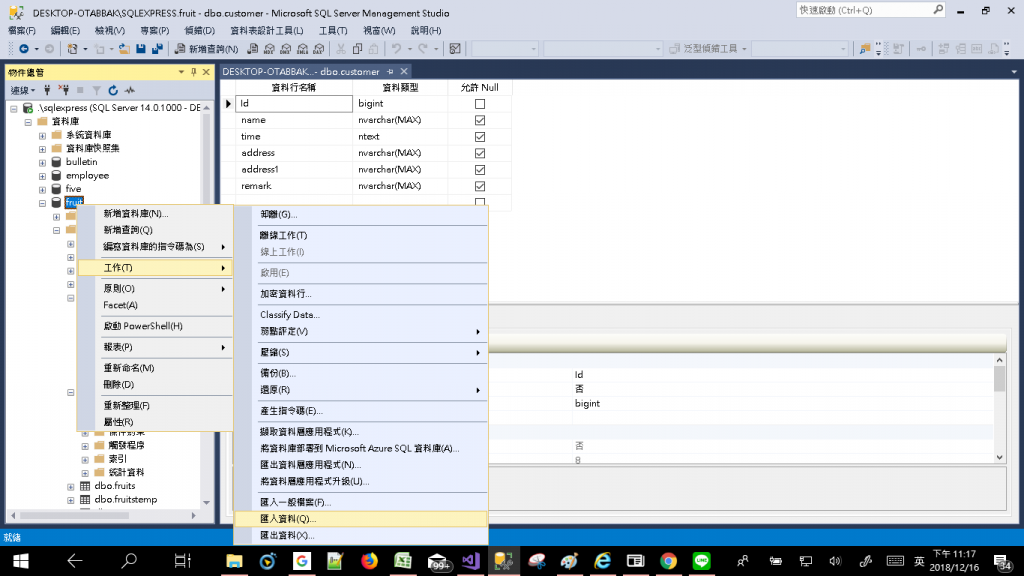Open Firefox from the taskbar

(x=369, y=561)
